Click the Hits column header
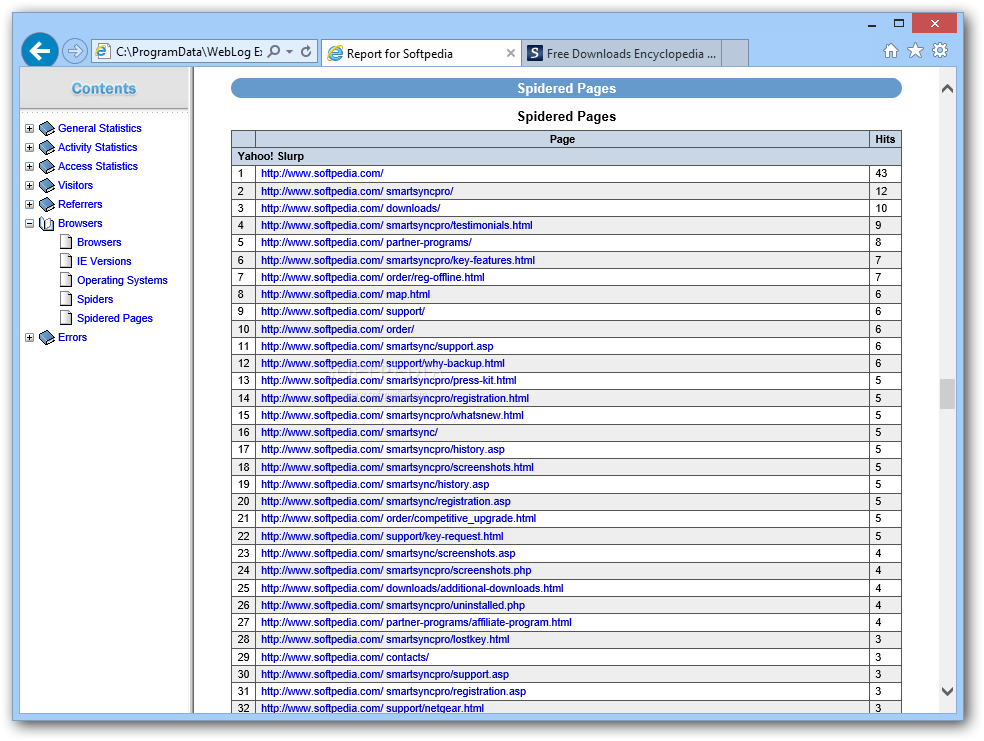 pos(885,139)
